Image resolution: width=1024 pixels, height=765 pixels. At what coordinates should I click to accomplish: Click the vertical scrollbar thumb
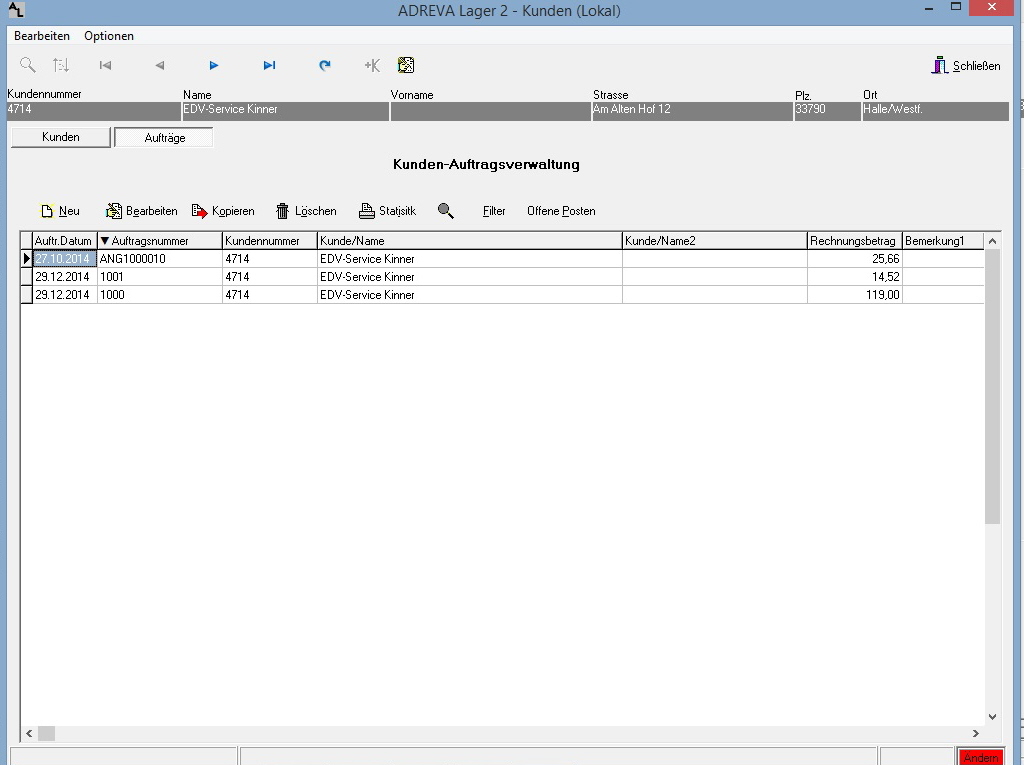(992, 386)
